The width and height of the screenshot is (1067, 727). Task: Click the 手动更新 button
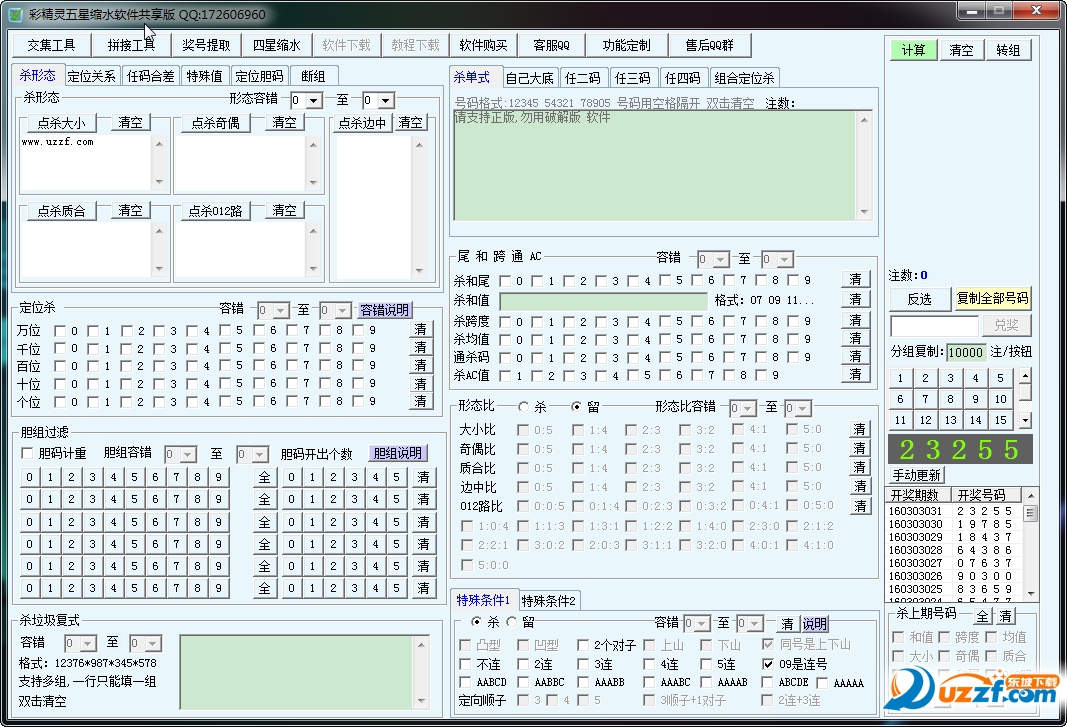point(917,475)
